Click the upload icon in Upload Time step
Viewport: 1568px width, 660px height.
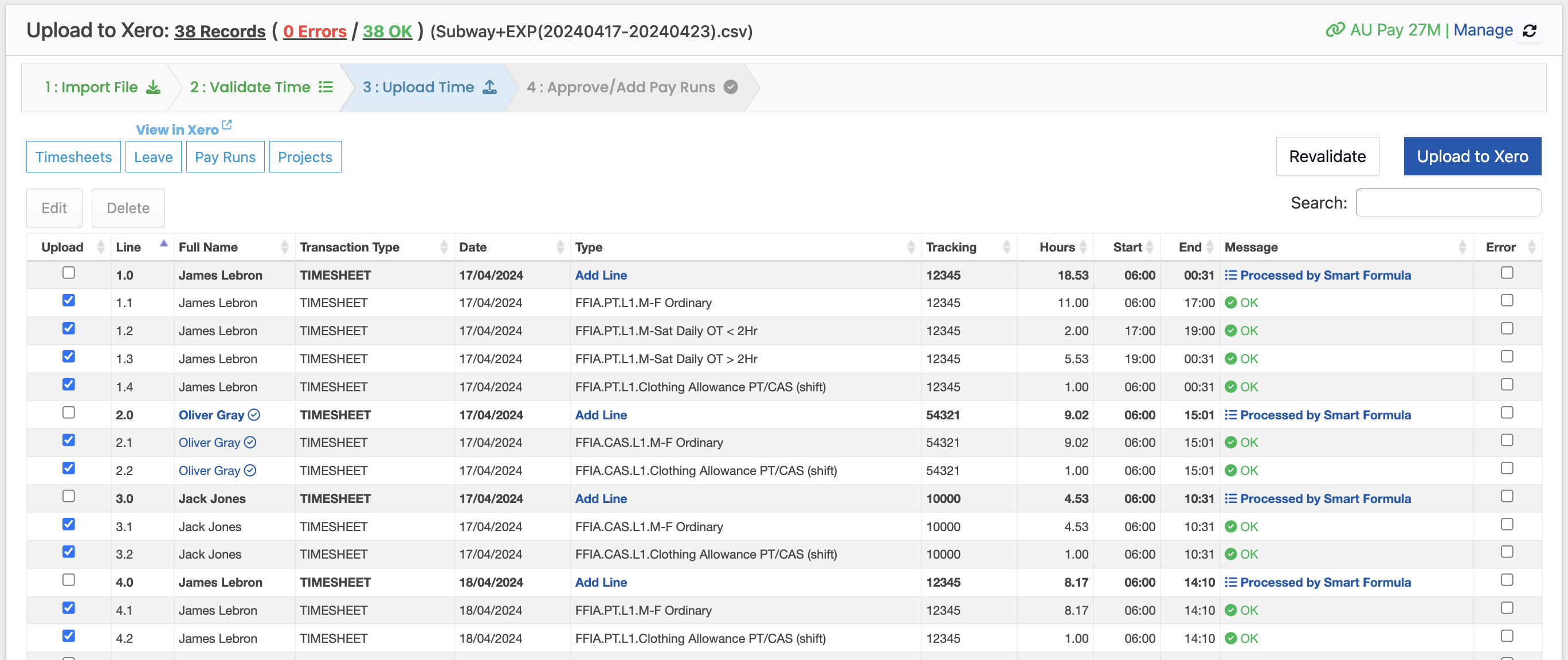click(x=489, y=88)
